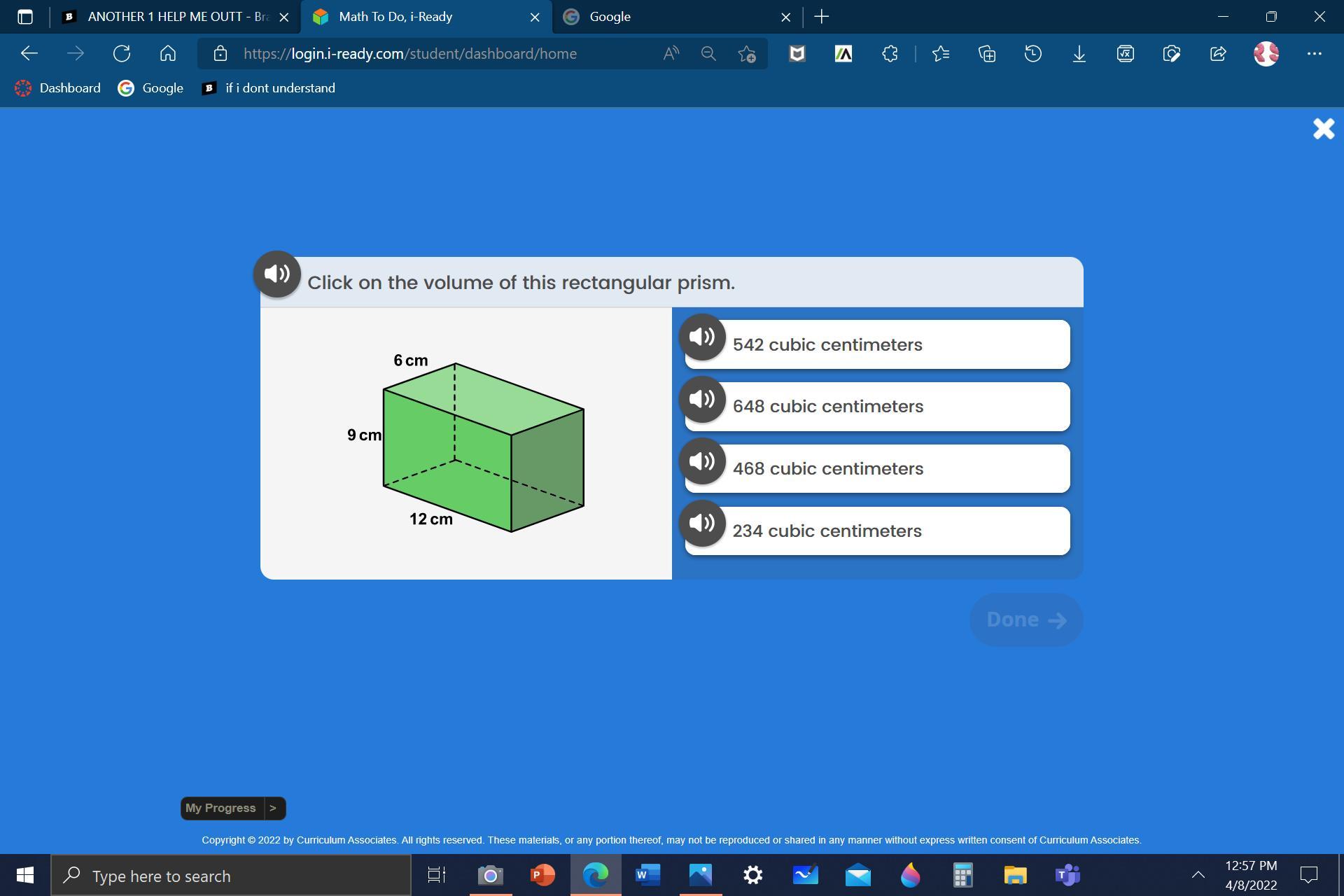The width and height of the screenshot is (1344, 896).
Task: Expand the My Progress panel arrow
Action: click(x=273, y=808)
